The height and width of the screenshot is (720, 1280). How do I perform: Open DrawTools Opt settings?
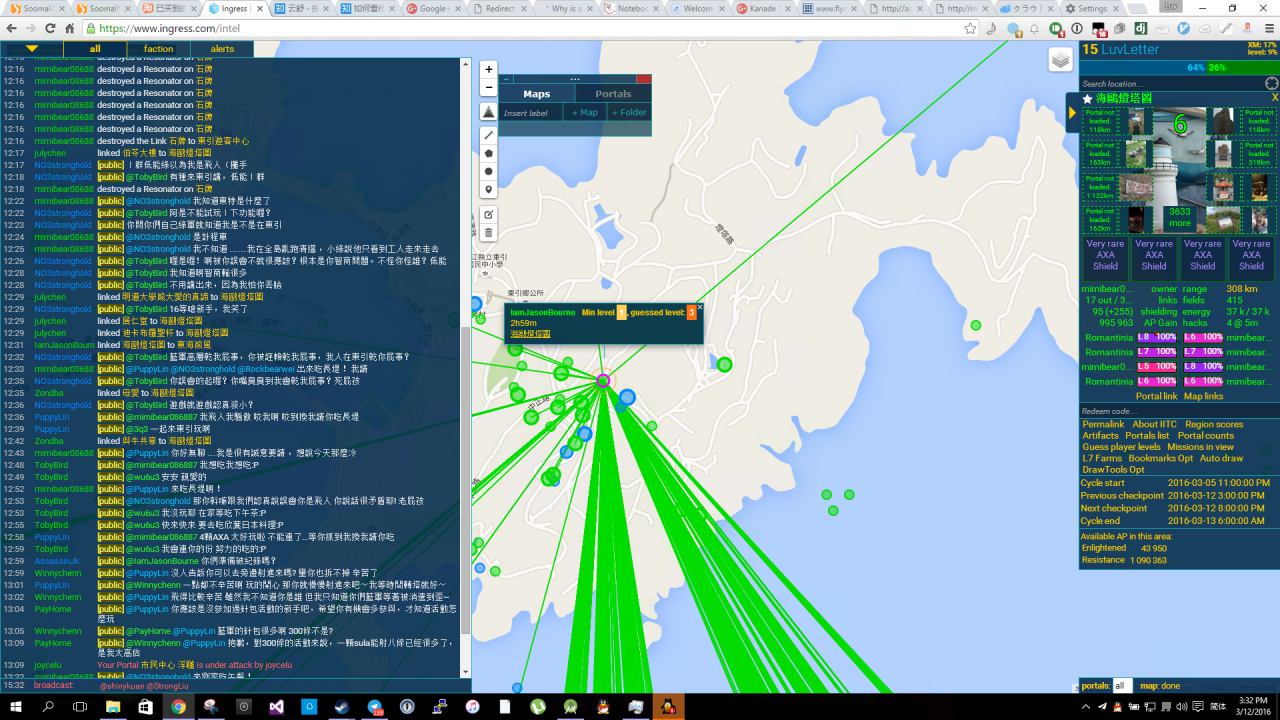(x=1113, y=470)
